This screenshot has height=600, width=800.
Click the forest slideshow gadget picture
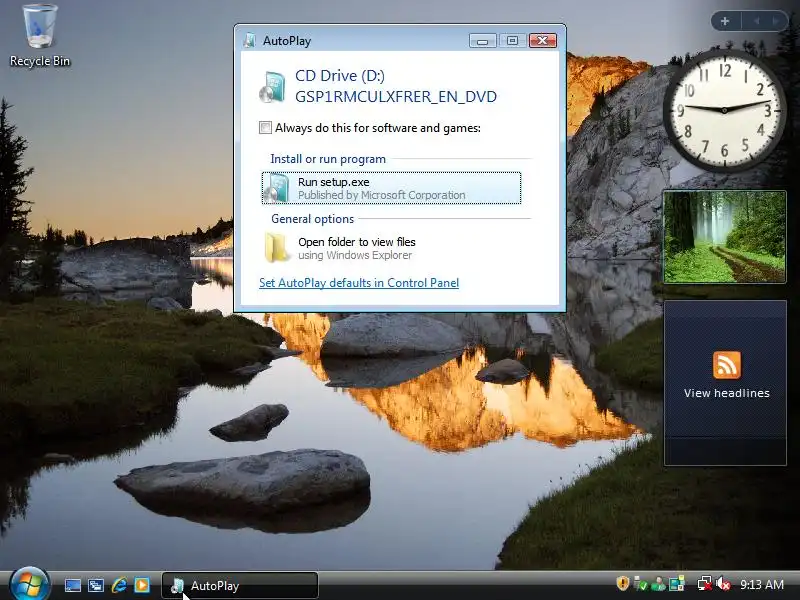724,237
